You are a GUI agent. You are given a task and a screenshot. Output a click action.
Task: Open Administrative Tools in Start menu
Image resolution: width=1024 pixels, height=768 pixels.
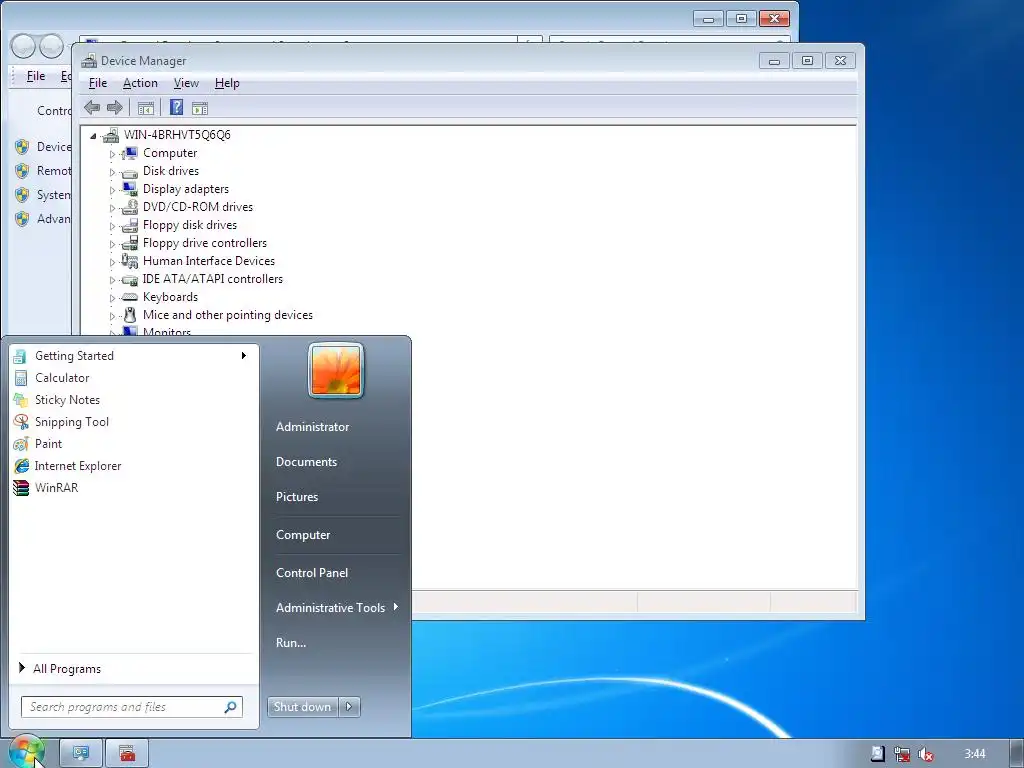pyautogui.click(x=337, y=607)
